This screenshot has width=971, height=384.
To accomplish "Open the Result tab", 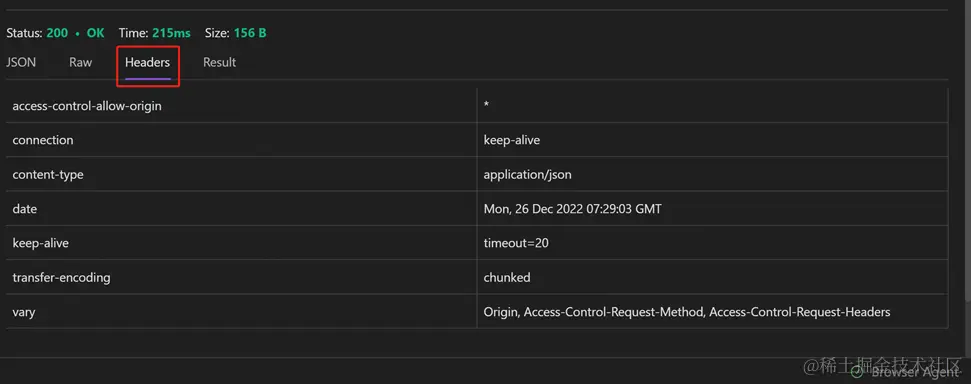I will [x=219, y=63].
